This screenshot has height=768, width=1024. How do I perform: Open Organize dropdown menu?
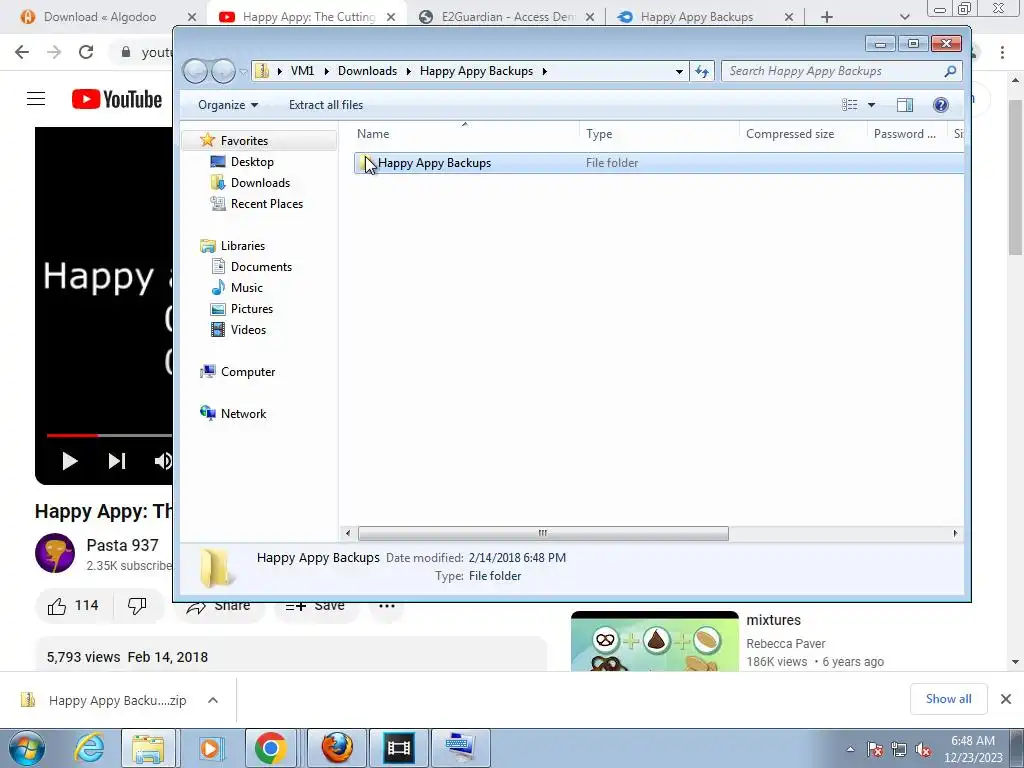(x=228, y=104)
